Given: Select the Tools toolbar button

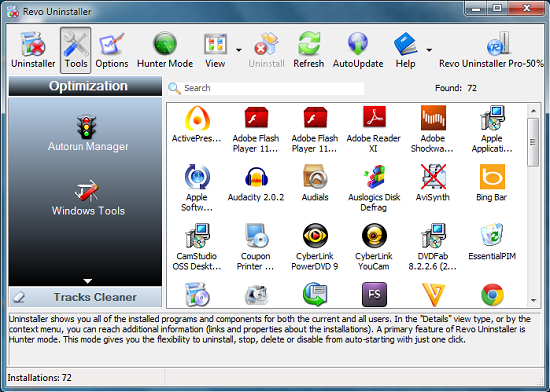Looking at the screenshot, I should pyautogui.click(x=75, y=50).
